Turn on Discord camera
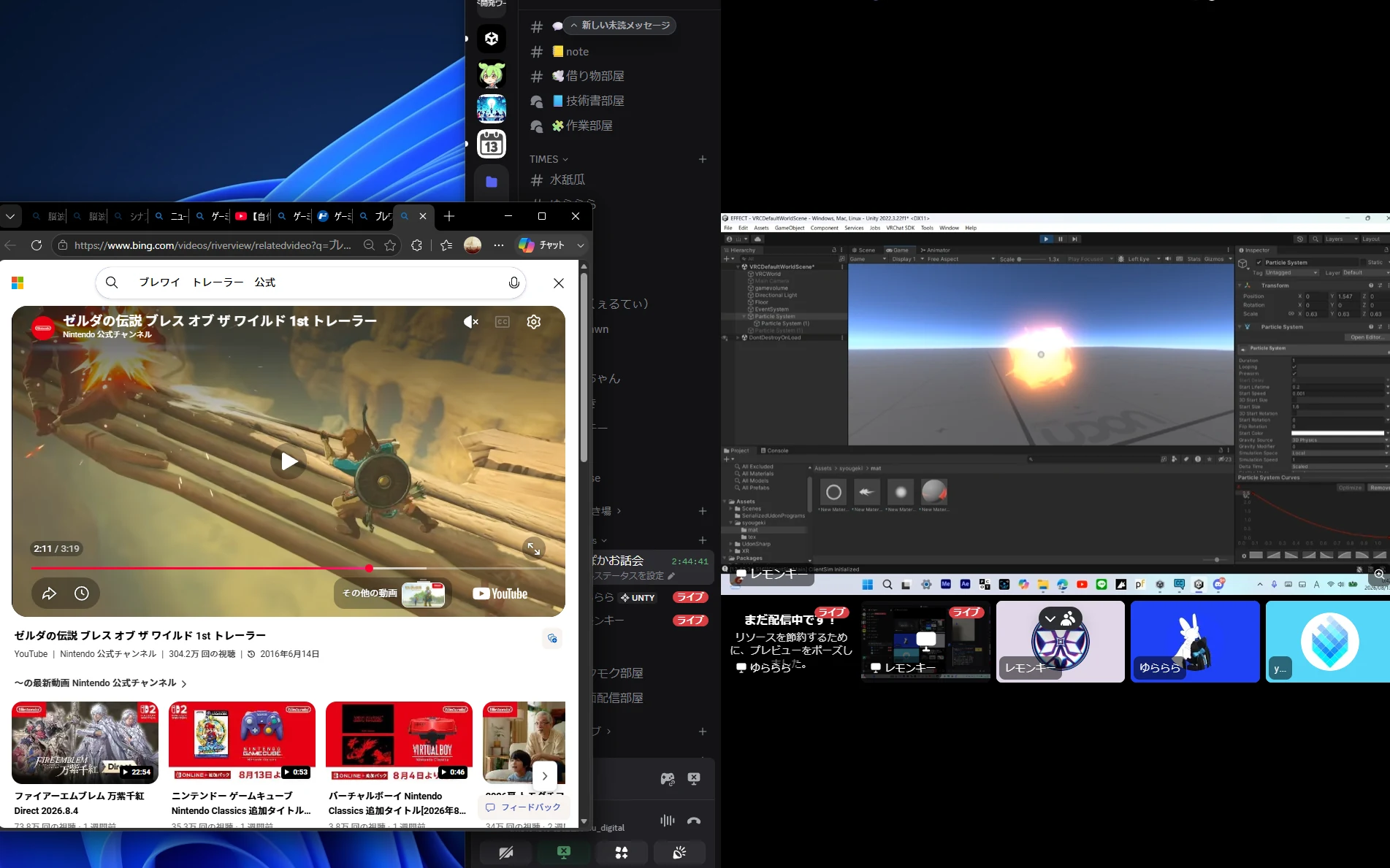Image resolution: width=1390 pixels, height=868 pixels. (x=506, y=853)
